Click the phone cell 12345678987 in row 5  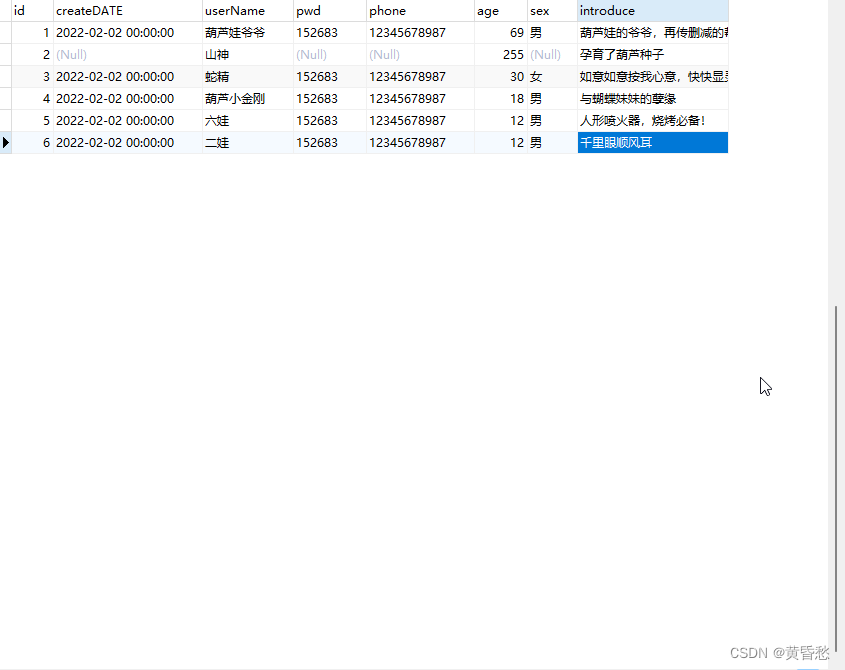click(414, 120)
